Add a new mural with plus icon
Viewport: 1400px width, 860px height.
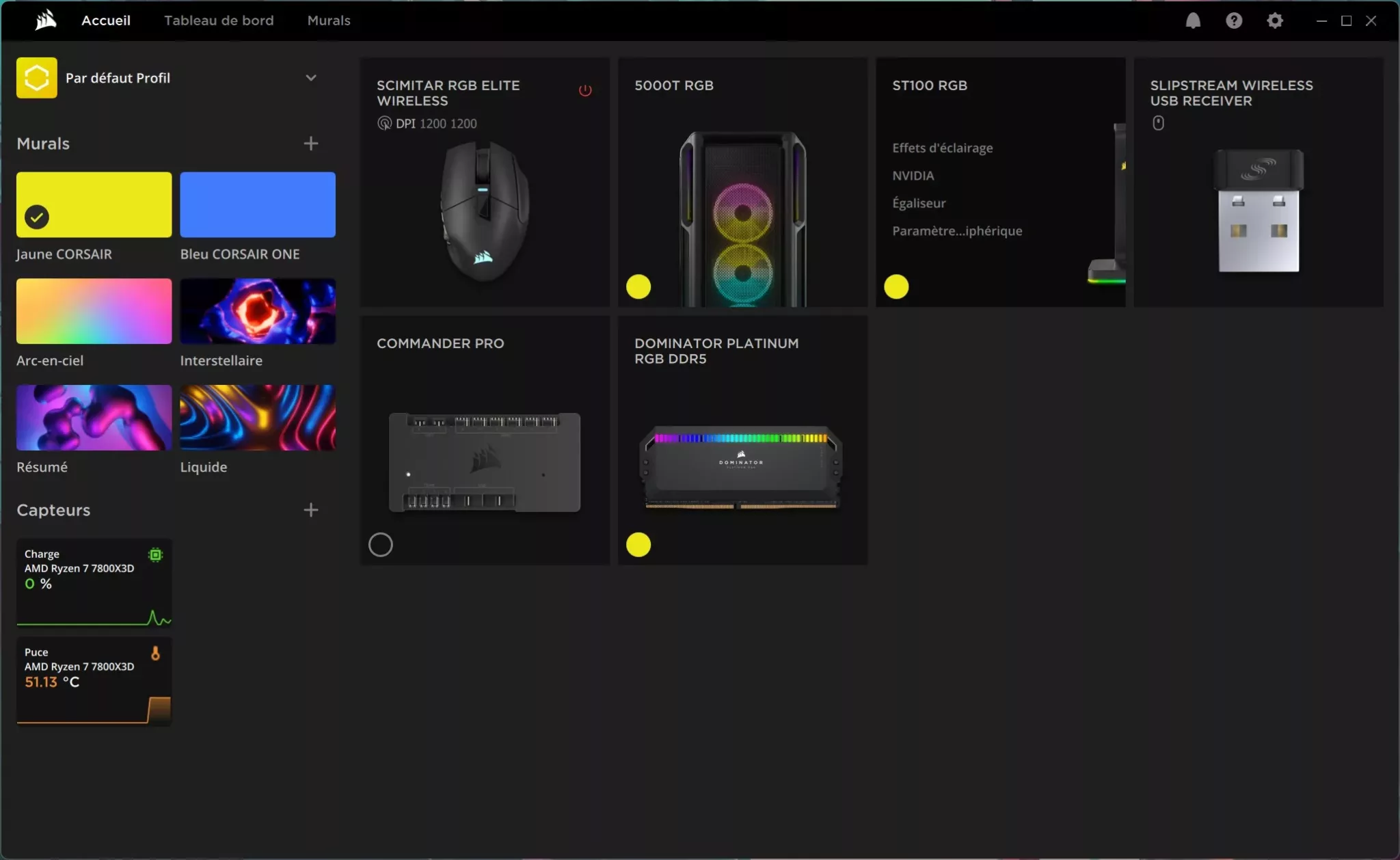pyautogui.click(x=311, y=144)
